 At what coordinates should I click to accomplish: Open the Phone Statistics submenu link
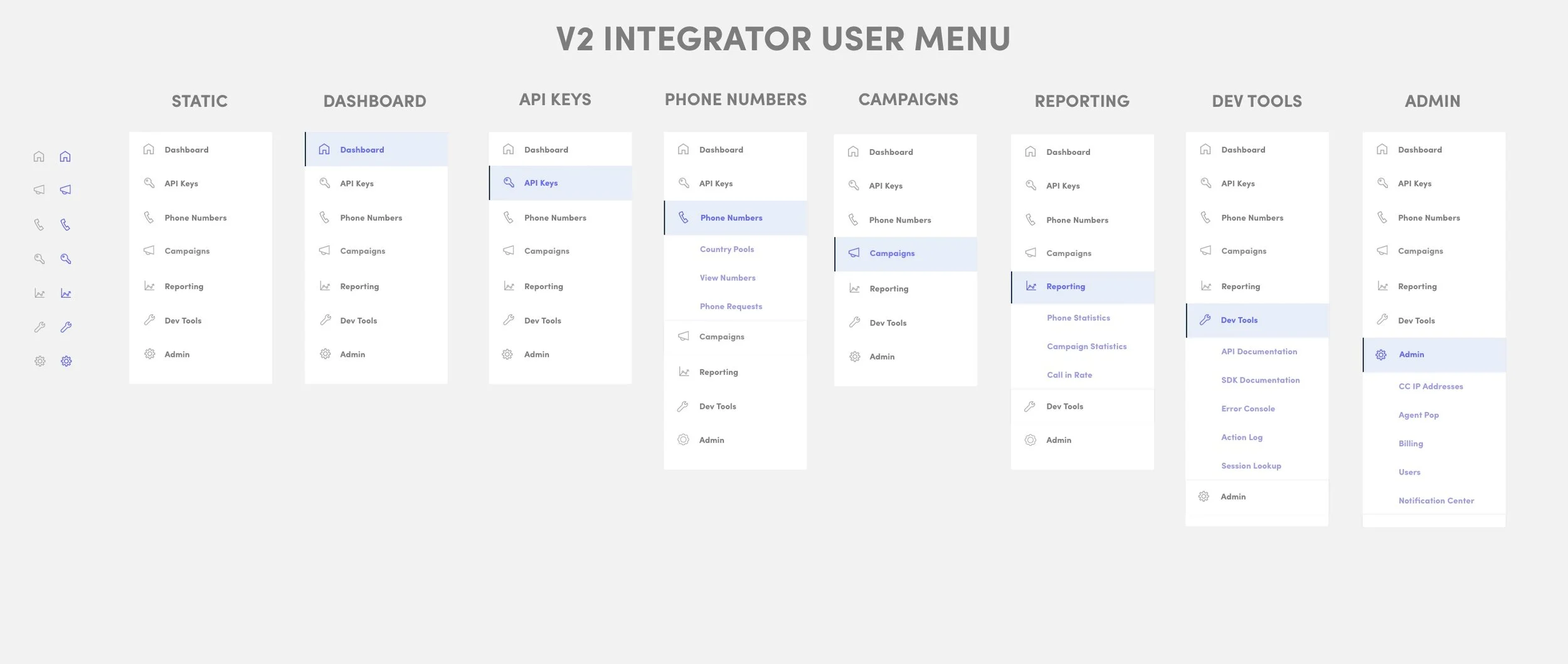(1078, 318)
